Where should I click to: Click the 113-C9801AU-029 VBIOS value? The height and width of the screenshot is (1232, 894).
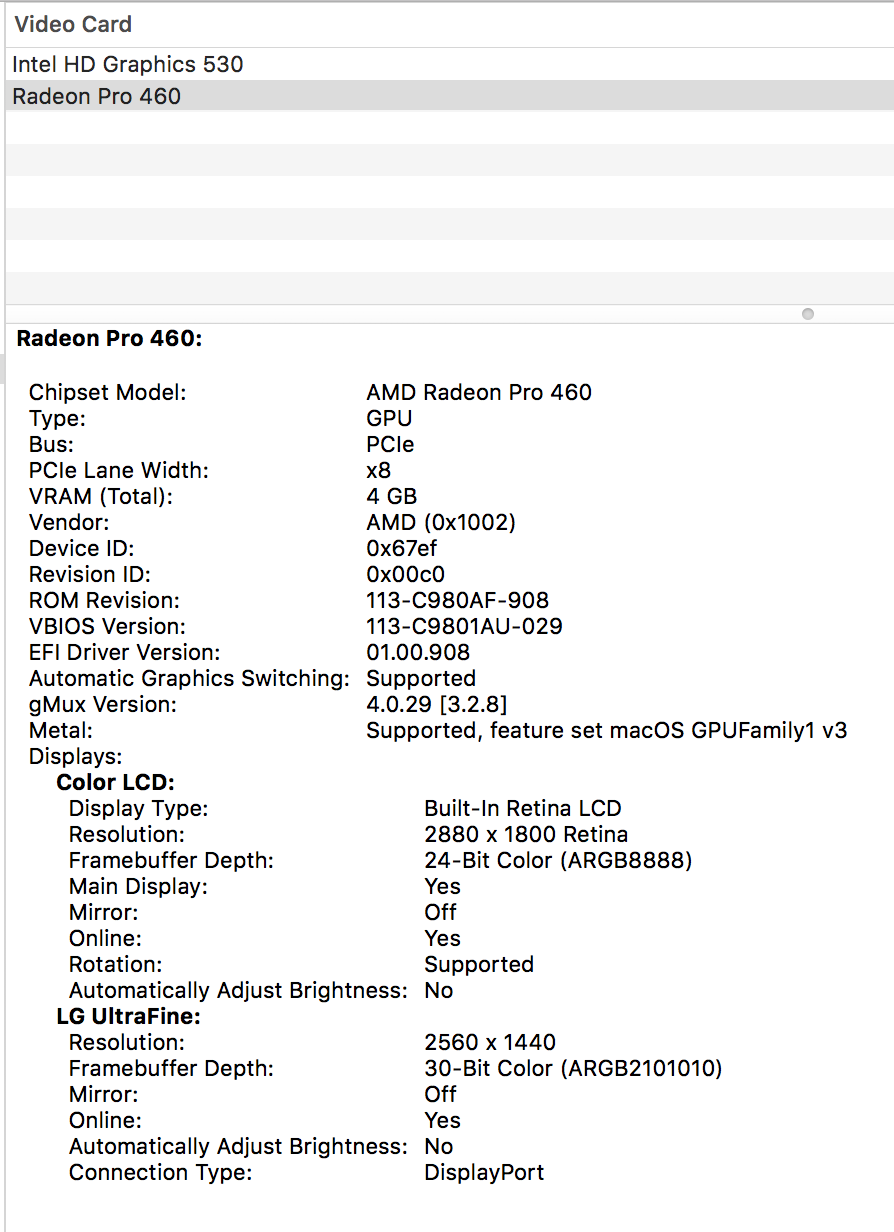[x=464, y=626]
